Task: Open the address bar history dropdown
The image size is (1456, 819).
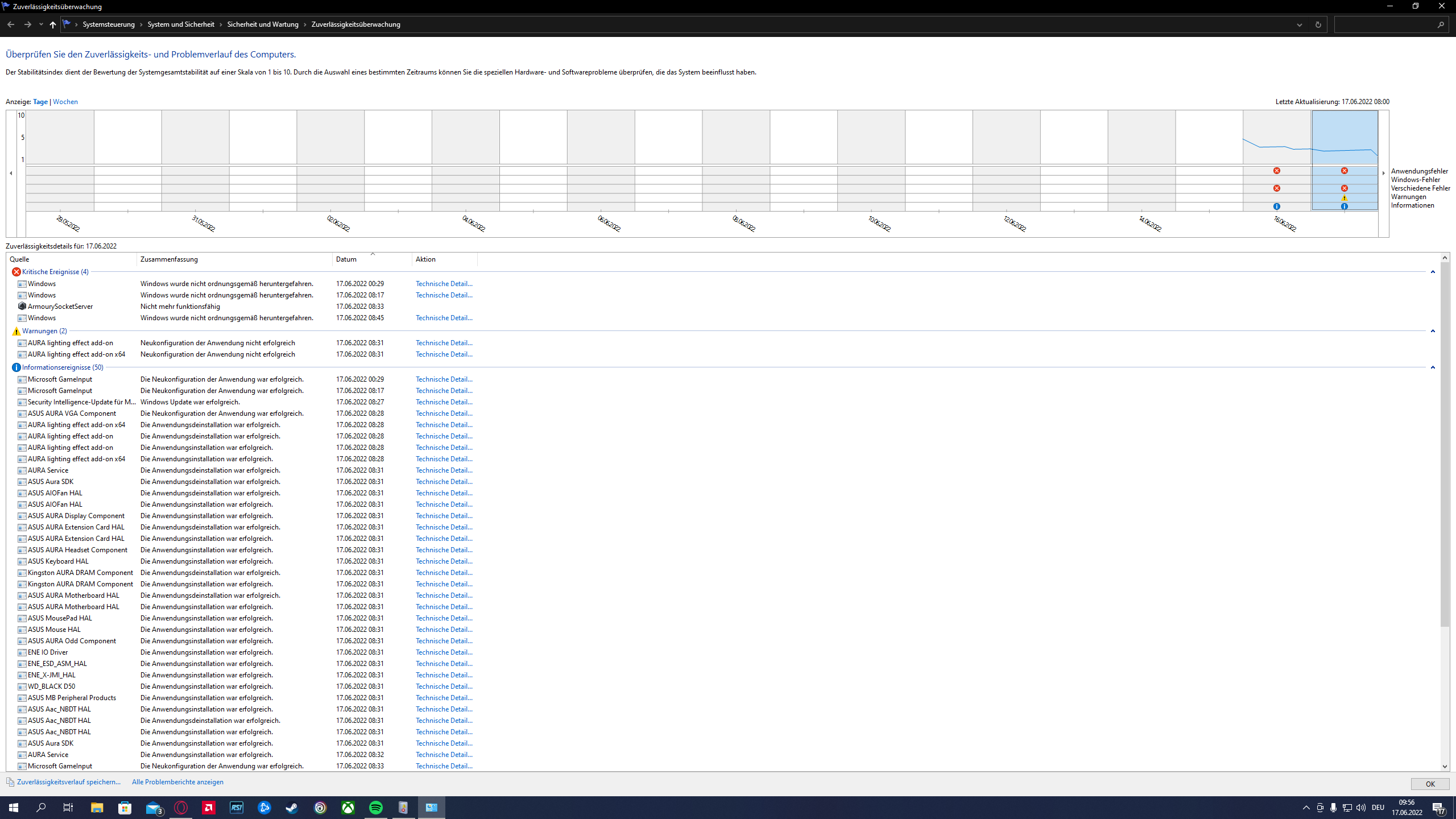Action: pyautogui.click(x=1300, y=24)
